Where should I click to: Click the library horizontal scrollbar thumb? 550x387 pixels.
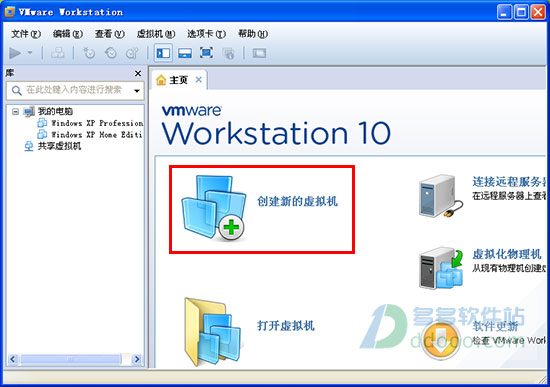click(x=71, y=359)
